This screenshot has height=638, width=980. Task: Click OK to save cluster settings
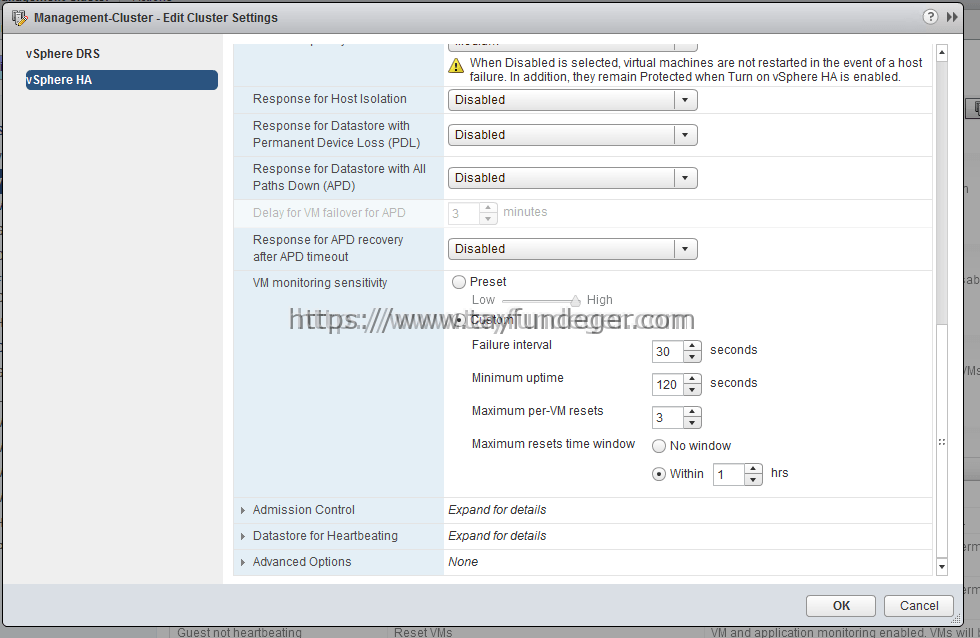pos(841,606)
